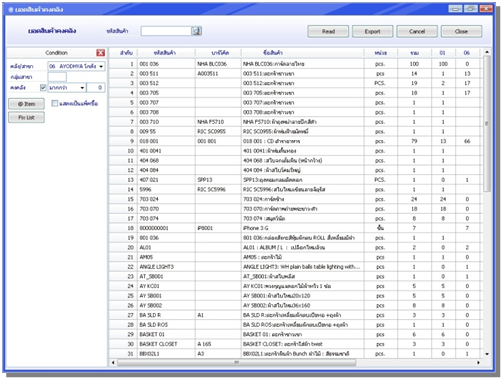
Task: Select the product code cell 009 55
Action: tap(166, 131)
